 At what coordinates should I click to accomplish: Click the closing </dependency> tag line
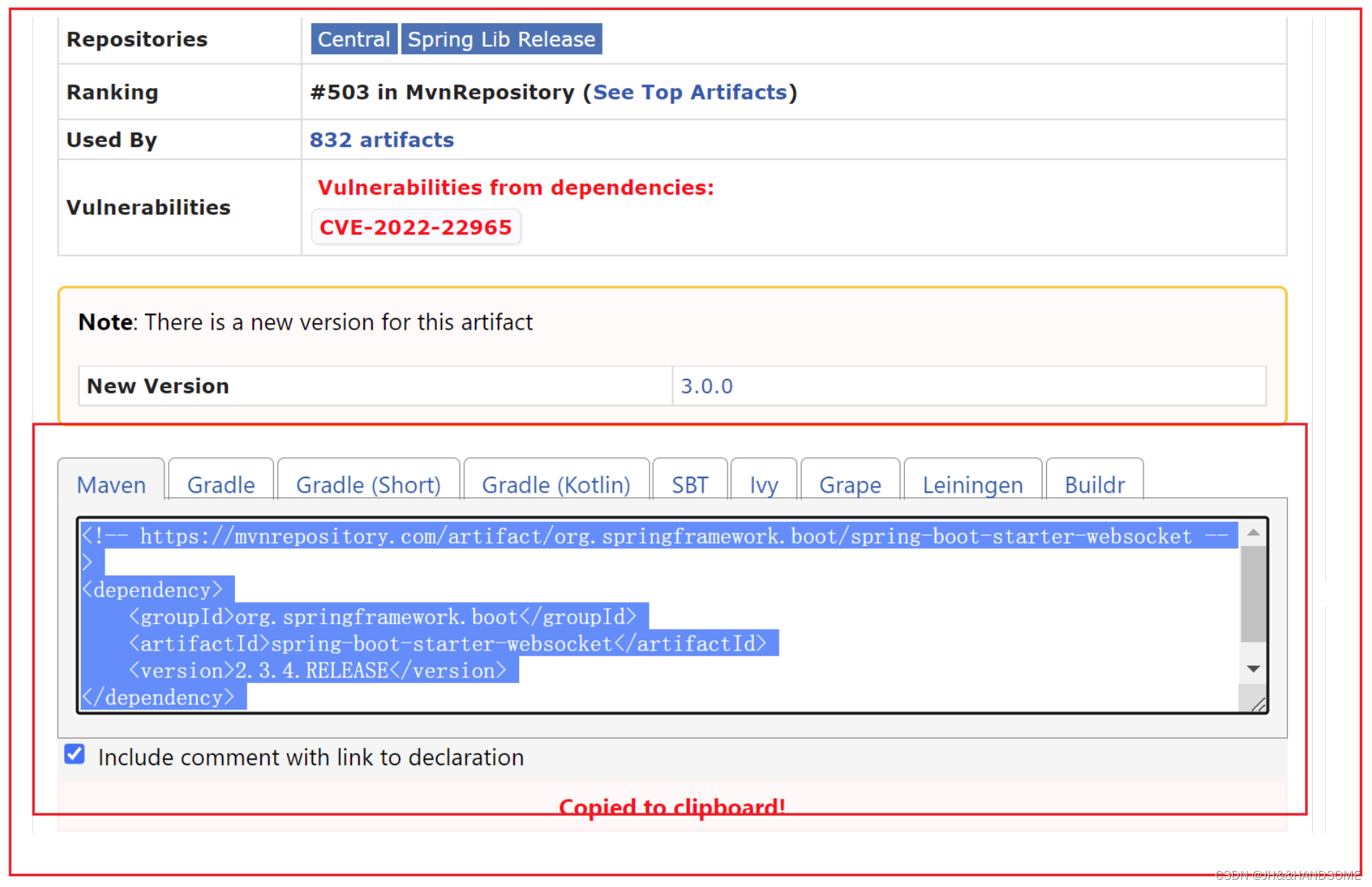pos(159,697)
